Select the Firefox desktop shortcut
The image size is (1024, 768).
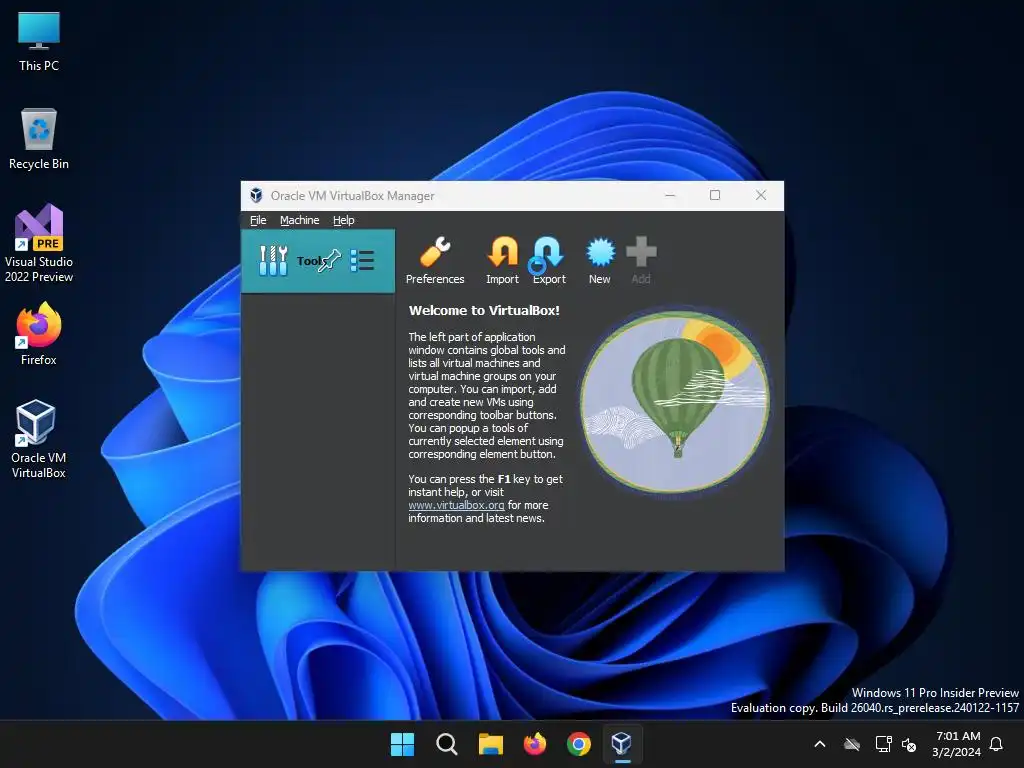pos(39,334)
